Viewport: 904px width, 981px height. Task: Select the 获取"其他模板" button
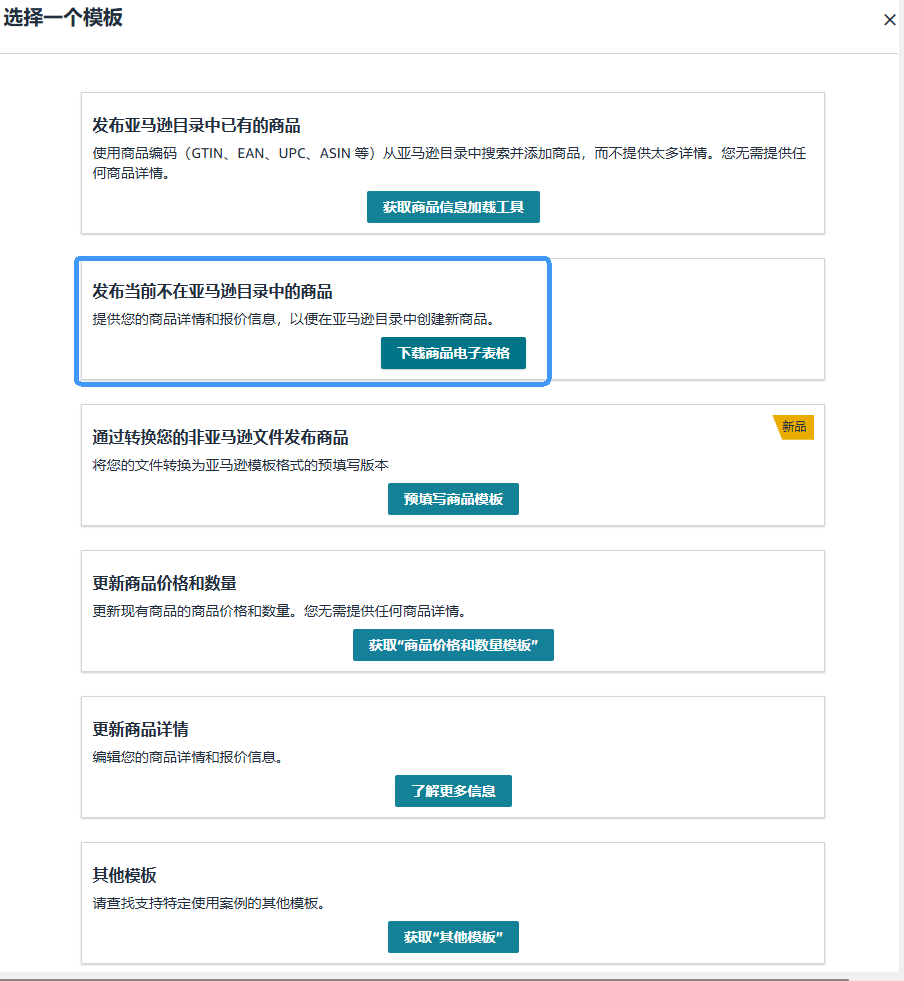click(453, 937)
